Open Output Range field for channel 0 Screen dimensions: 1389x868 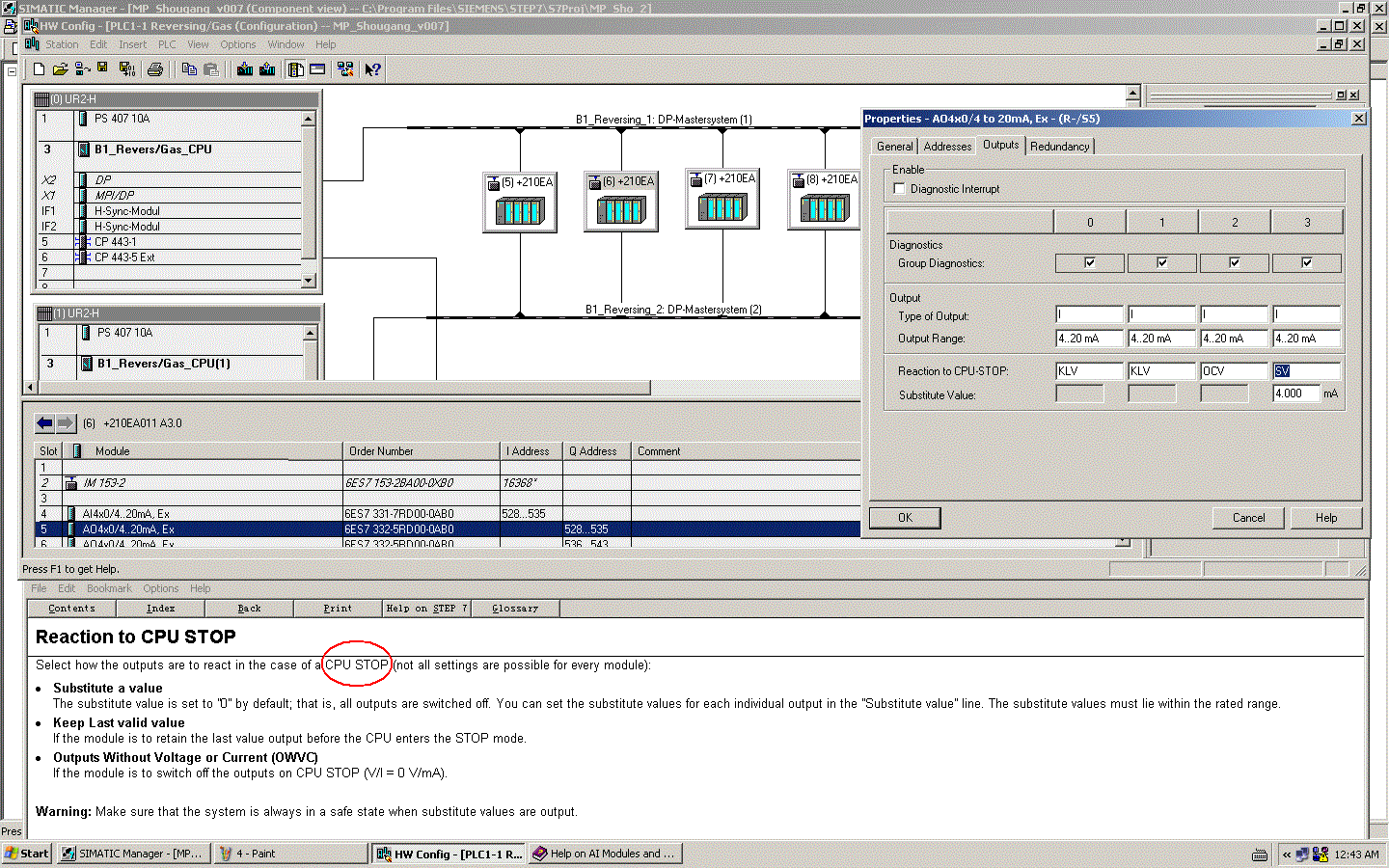coord(1090,339)
